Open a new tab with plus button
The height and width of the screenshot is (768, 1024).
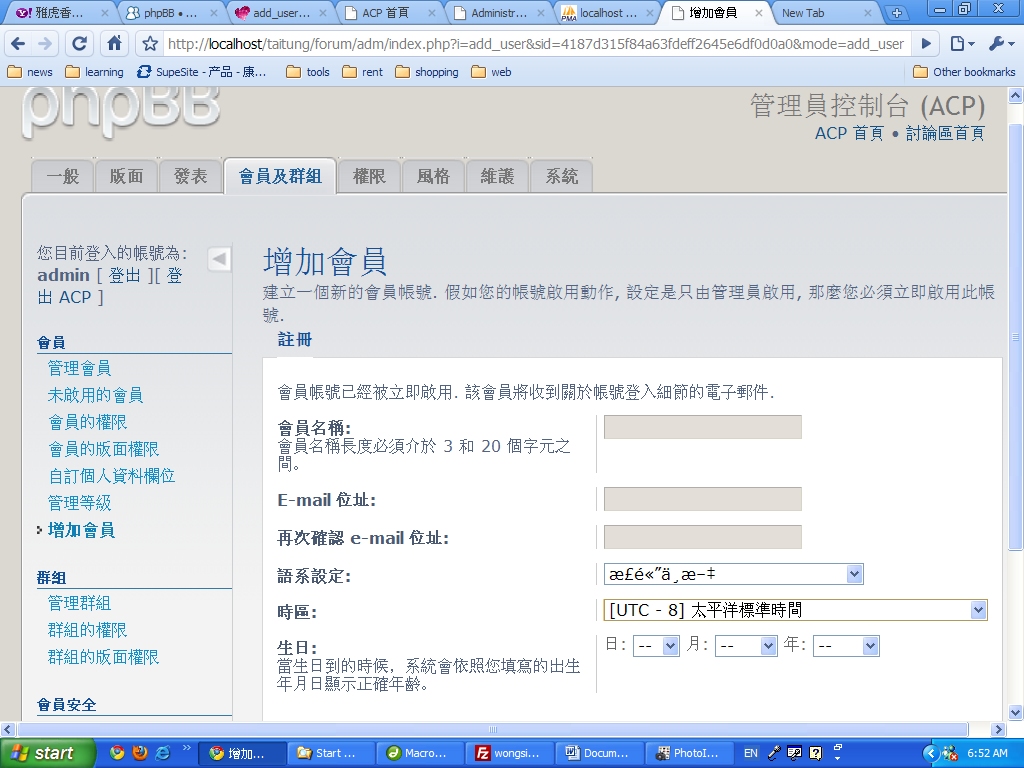897,12
